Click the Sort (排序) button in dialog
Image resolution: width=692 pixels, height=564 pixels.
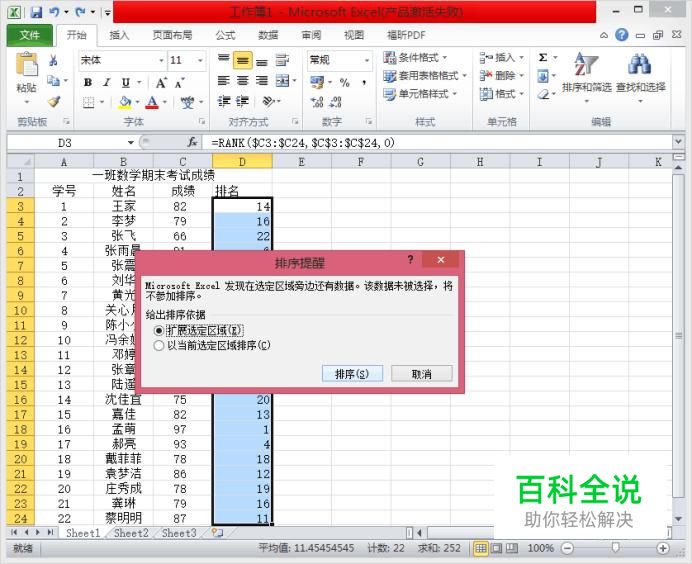pos(352,374)
